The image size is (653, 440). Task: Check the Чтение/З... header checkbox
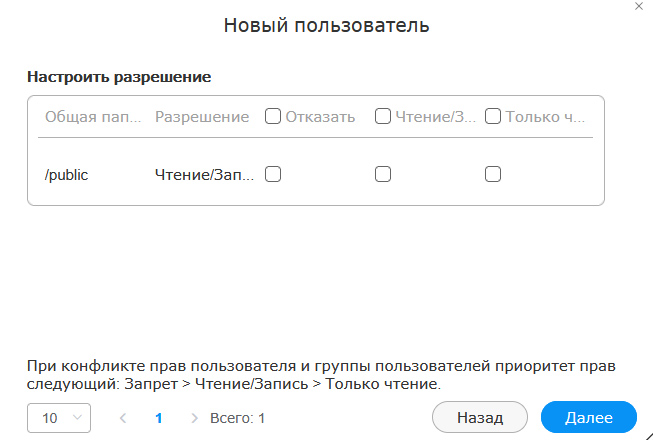click(x=383, y=117)
